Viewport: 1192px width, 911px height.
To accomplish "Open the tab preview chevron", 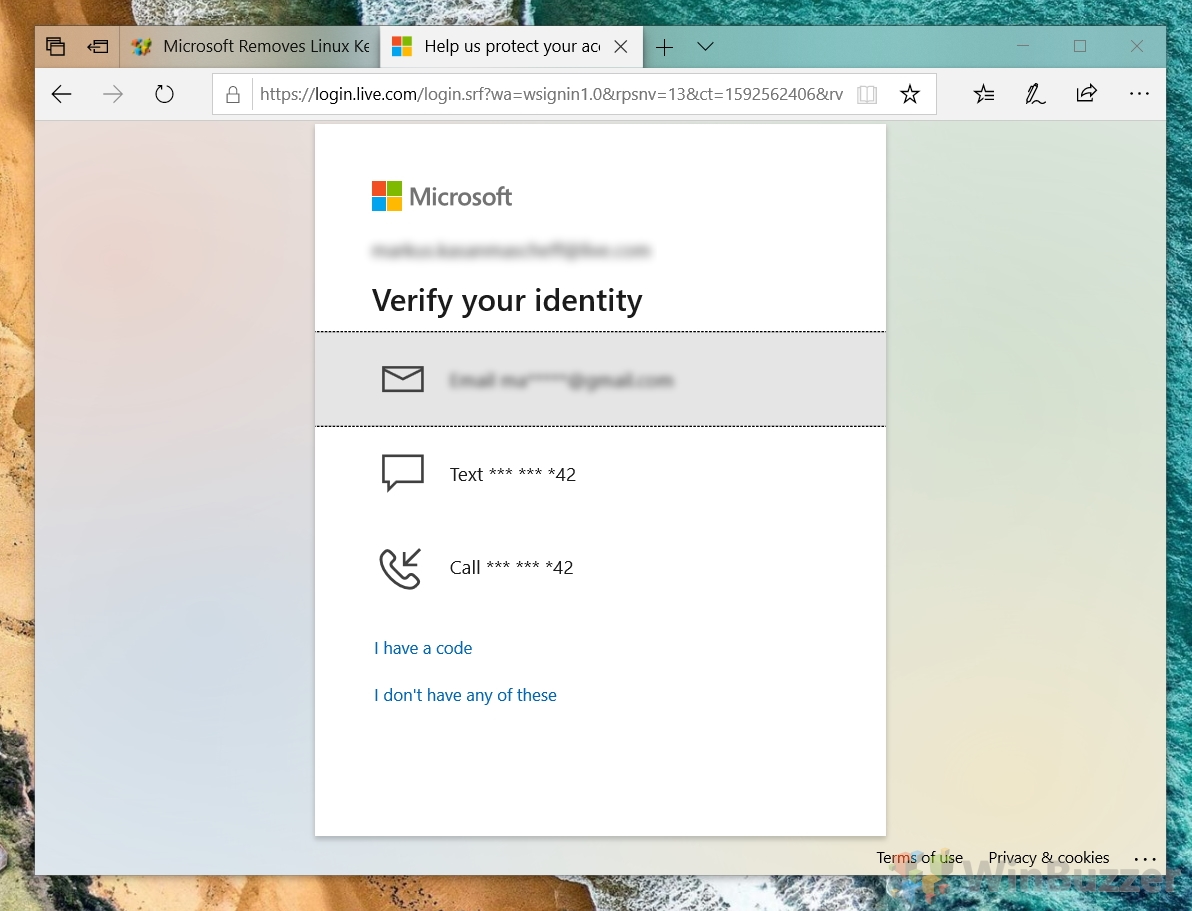I will click(706, 46).
